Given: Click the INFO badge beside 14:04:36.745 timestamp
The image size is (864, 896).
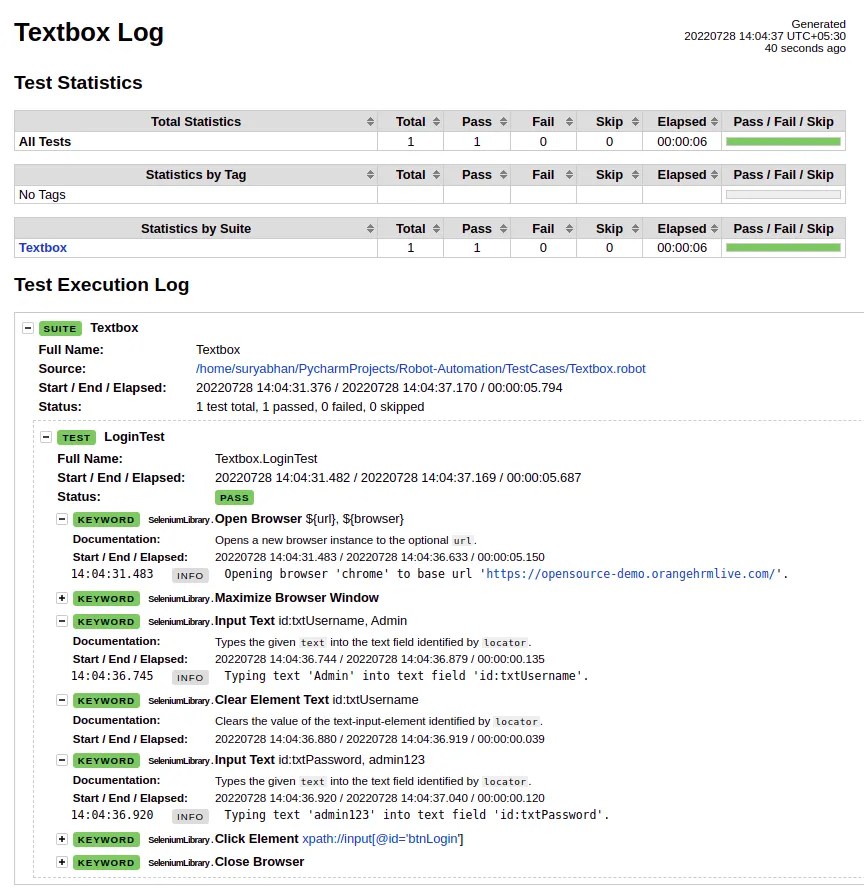Looking at the screenshot, I should 190,677.
